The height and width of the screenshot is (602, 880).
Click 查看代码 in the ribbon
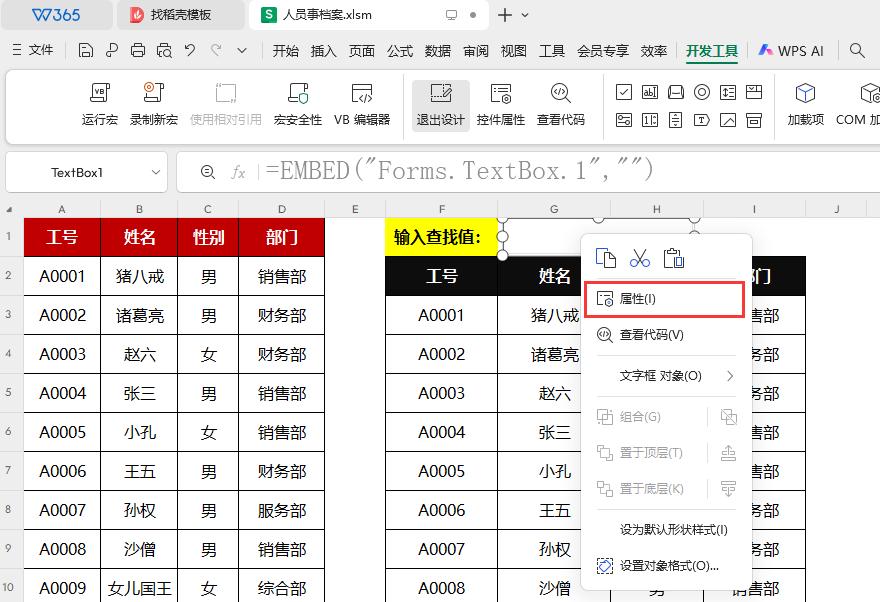pos(561,104)
